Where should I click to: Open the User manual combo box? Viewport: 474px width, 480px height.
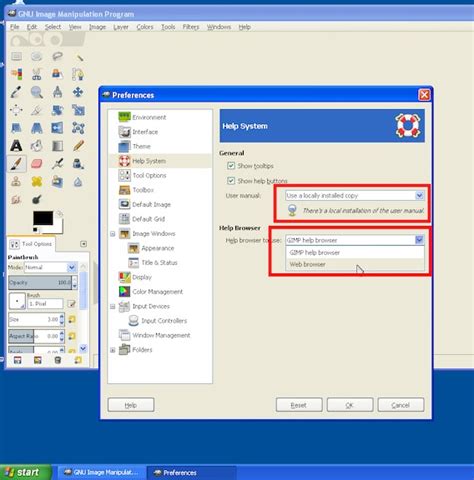coord(354,196)
